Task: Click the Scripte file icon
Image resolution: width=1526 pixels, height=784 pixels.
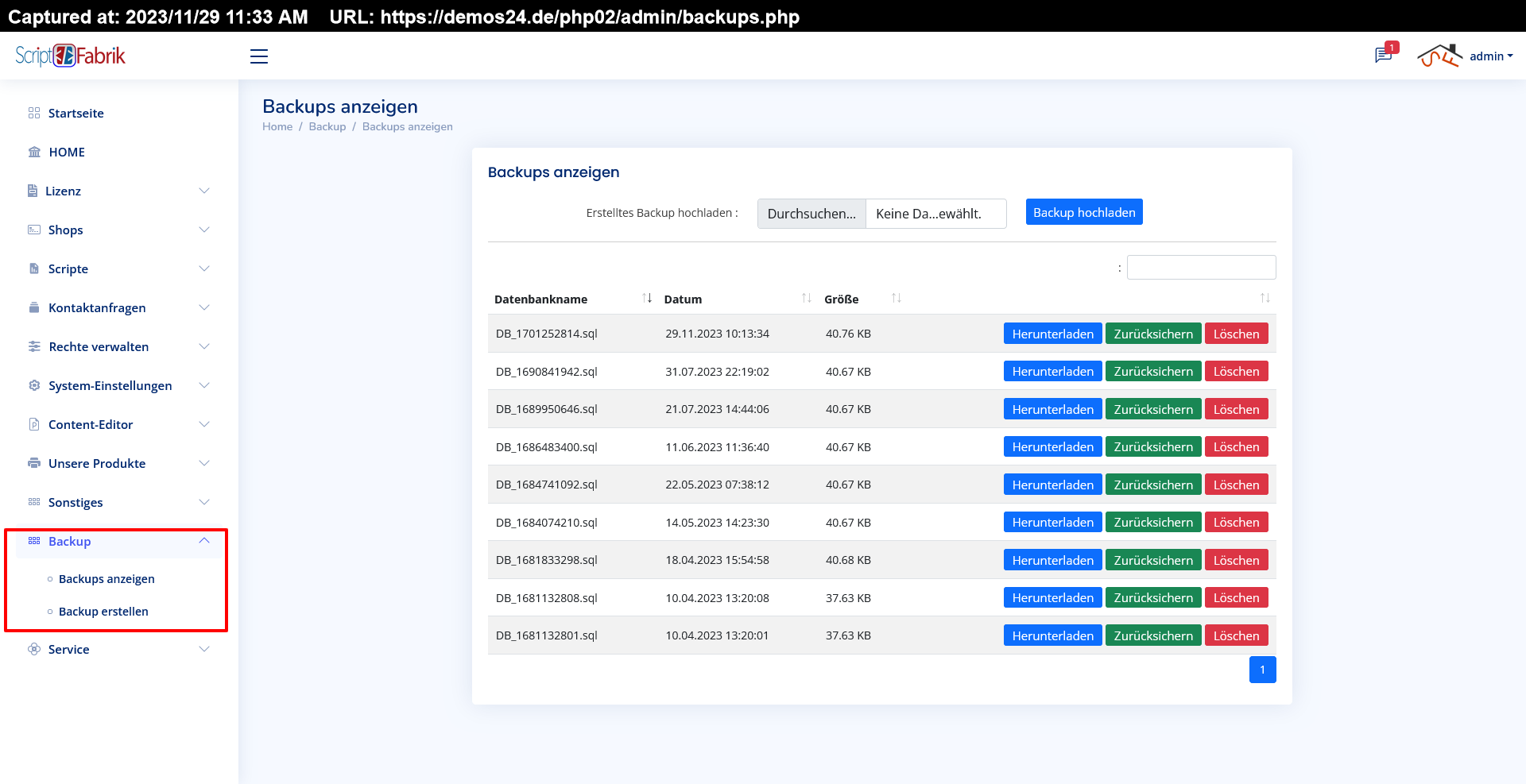Action: click(x=34, y=268)
